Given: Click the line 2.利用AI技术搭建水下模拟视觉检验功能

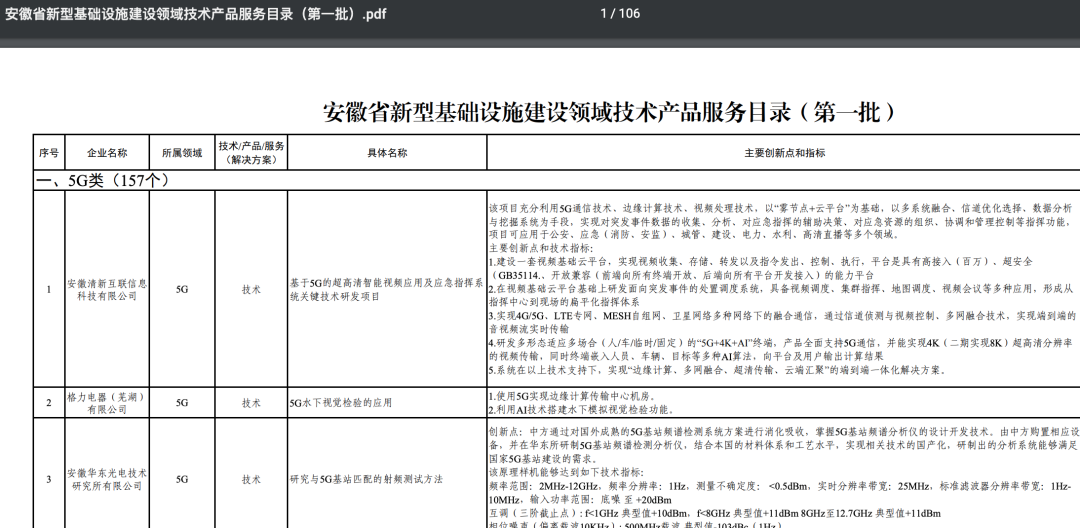Looking at the screenshot, I should 581,410.
